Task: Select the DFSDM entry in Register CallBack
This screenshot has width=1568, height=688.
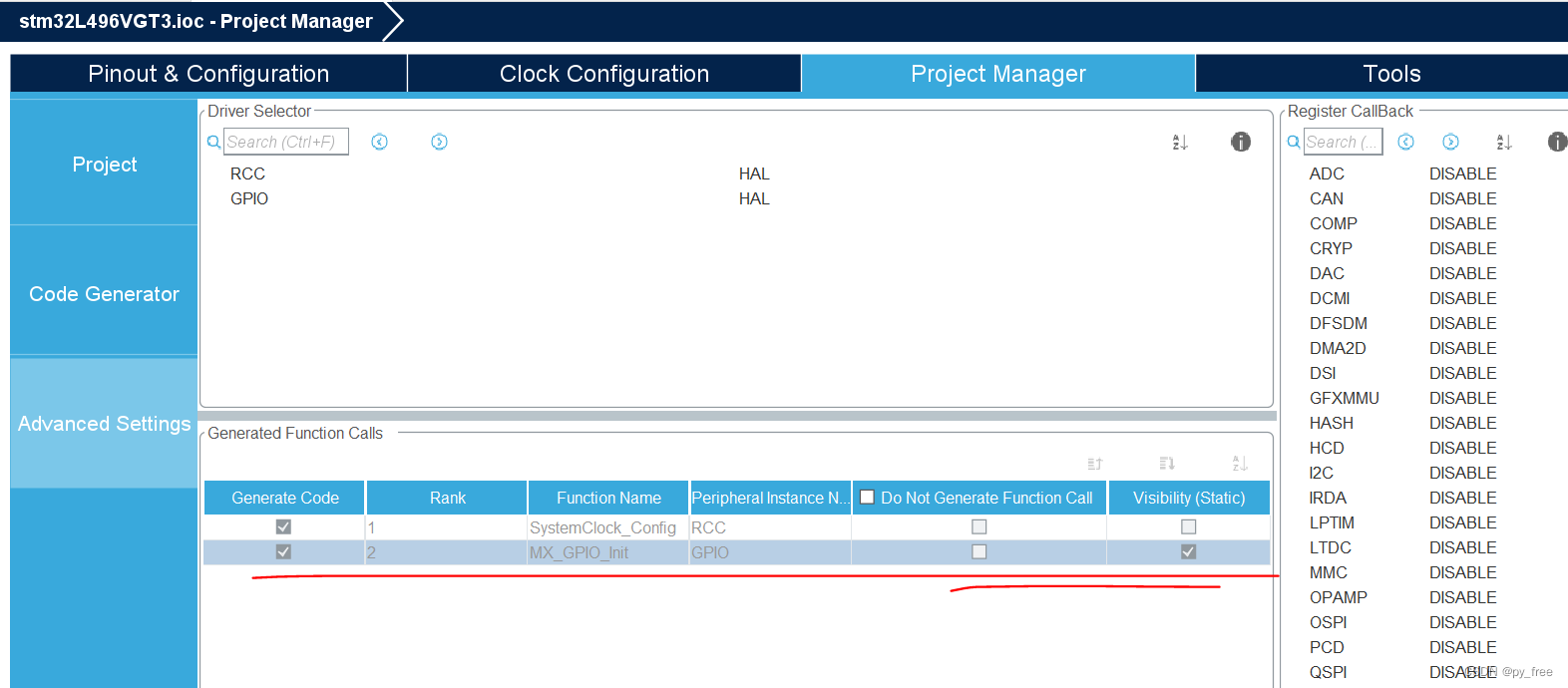Action: (x=1339, y=323)
